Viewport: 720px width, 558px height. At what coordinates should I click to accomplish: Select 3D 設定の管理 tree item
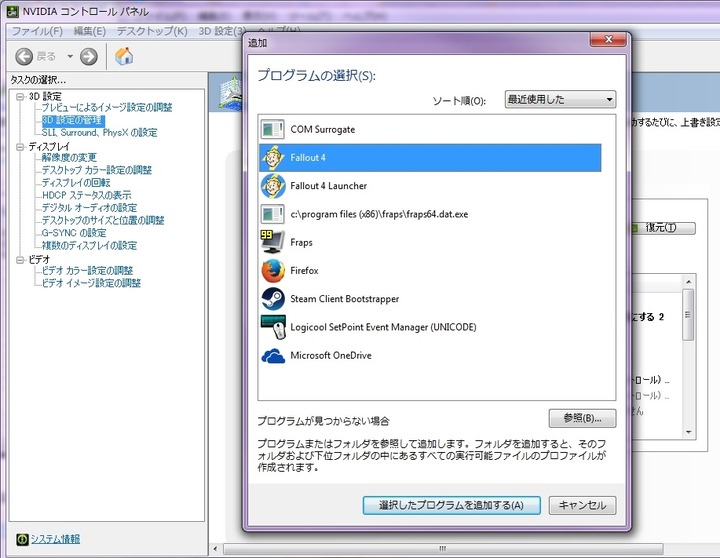73,120
